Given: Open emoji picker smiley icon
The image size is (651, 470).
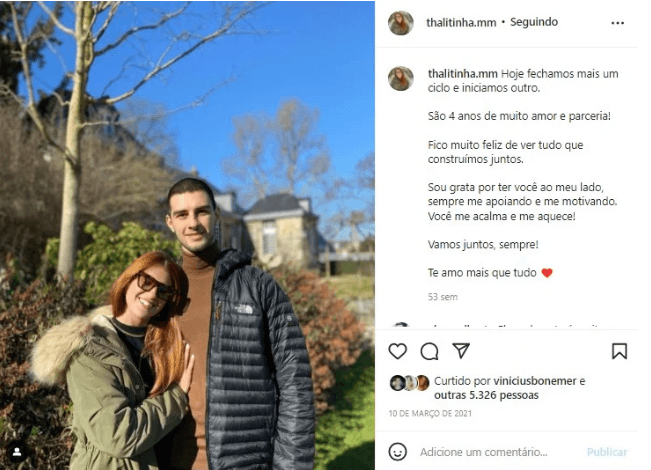Looking at the screenshot, I should coord(397,451).
